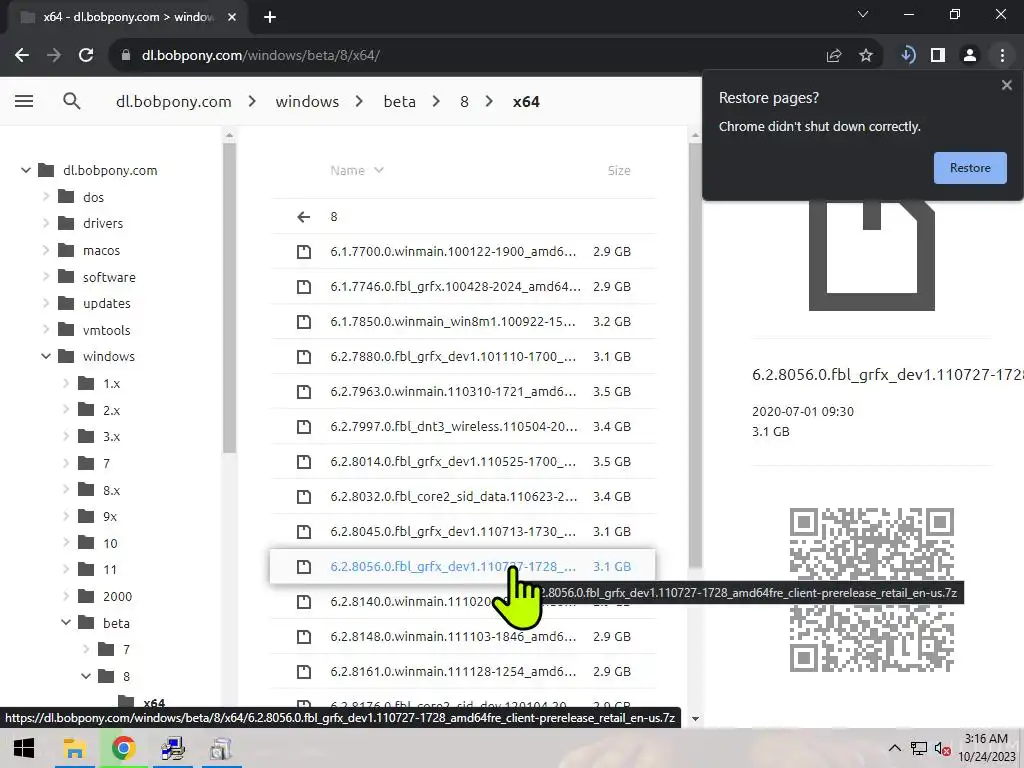Click the sidebar tree scrollbar

point(229,297)
